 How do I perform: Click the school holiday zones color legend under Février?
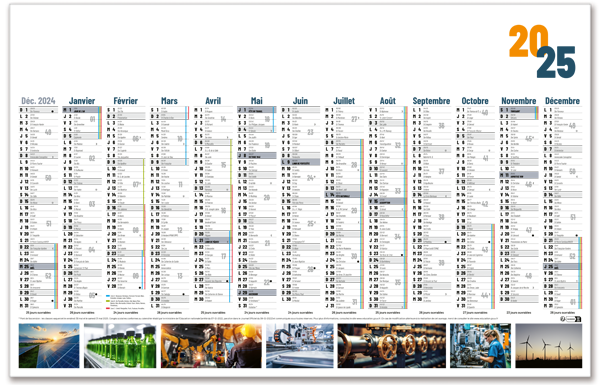(x=126, y=302)
